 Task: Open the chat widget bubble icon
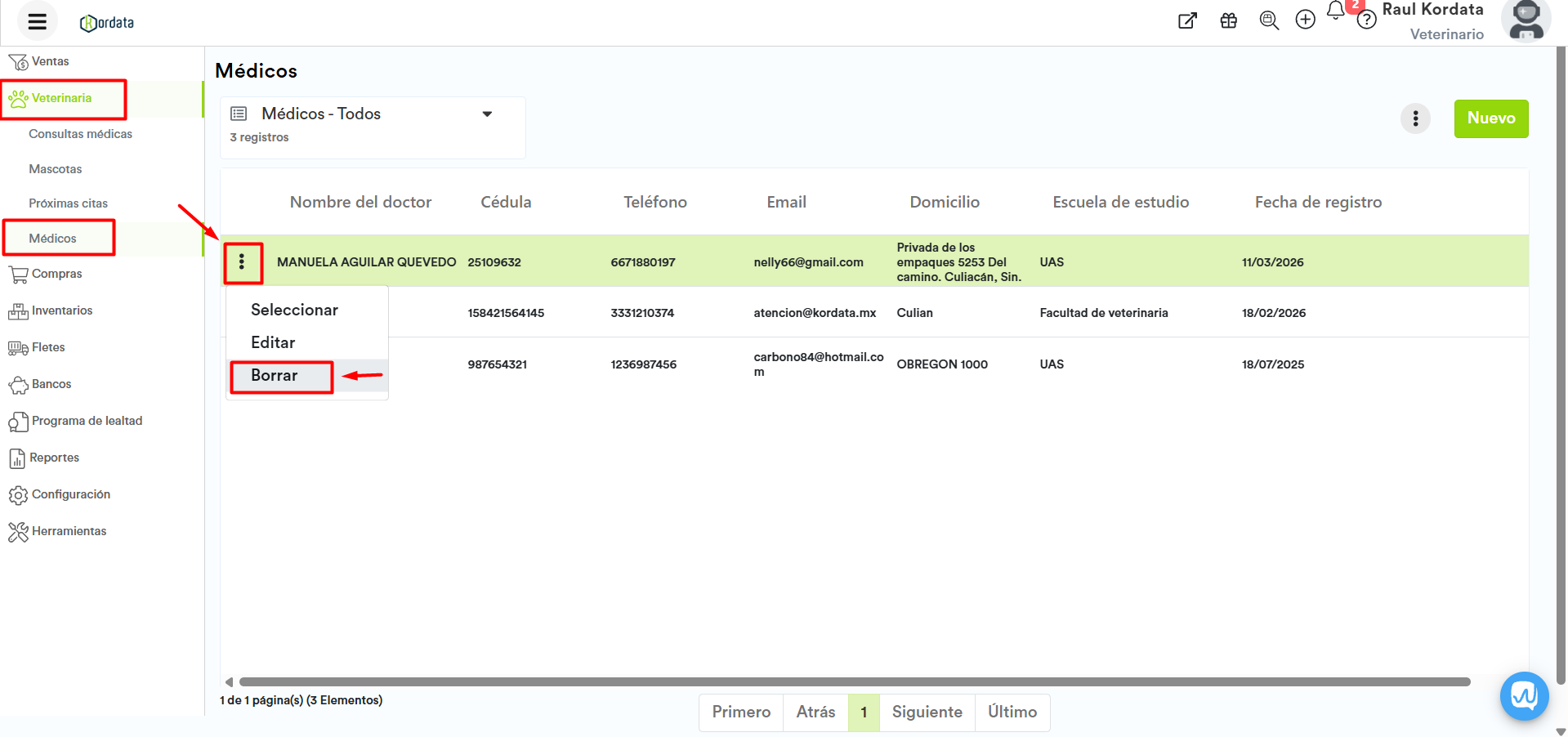[1524, 696]
